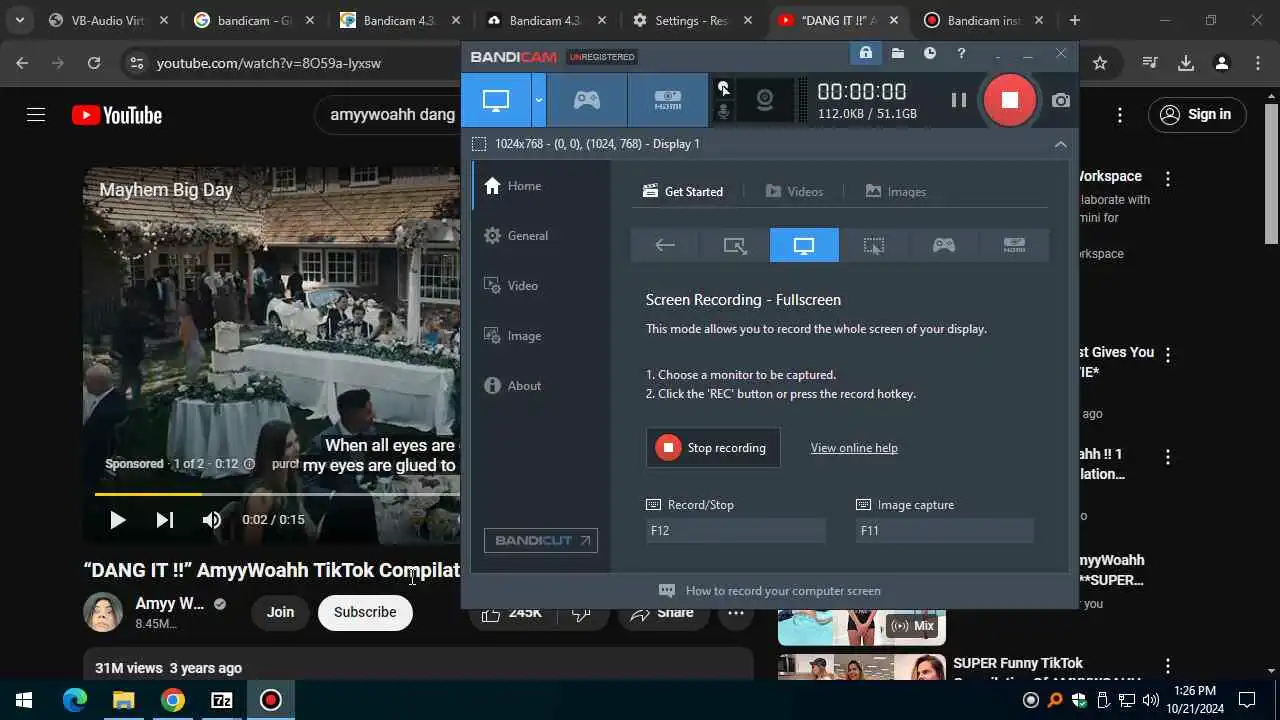This screenshot has height=720, width=1280.
Task: Open YouTube hamburger guide menu
Action: click(36, 115)
